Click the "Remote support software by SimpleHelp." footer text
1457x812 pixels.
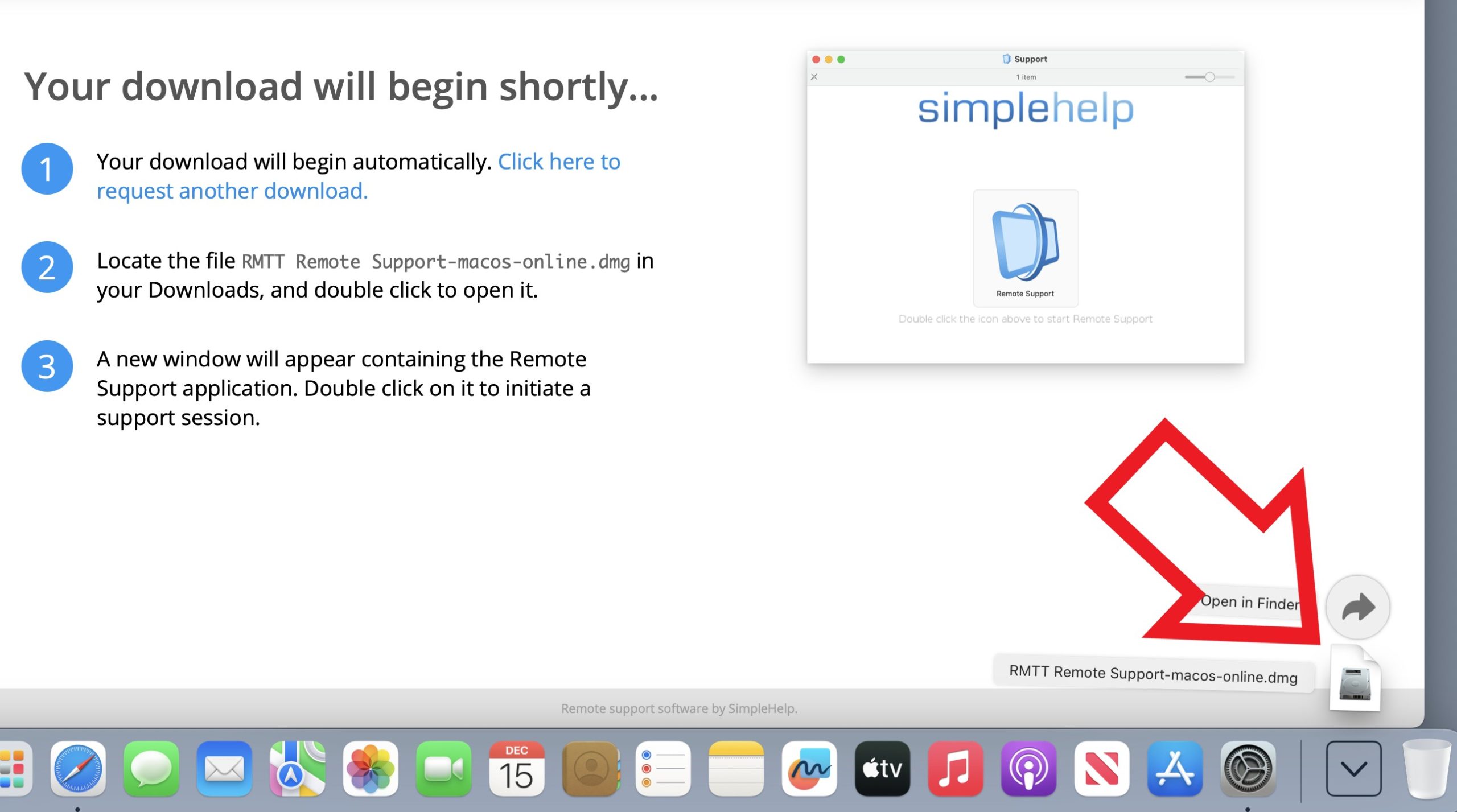[x=679, y=708]
